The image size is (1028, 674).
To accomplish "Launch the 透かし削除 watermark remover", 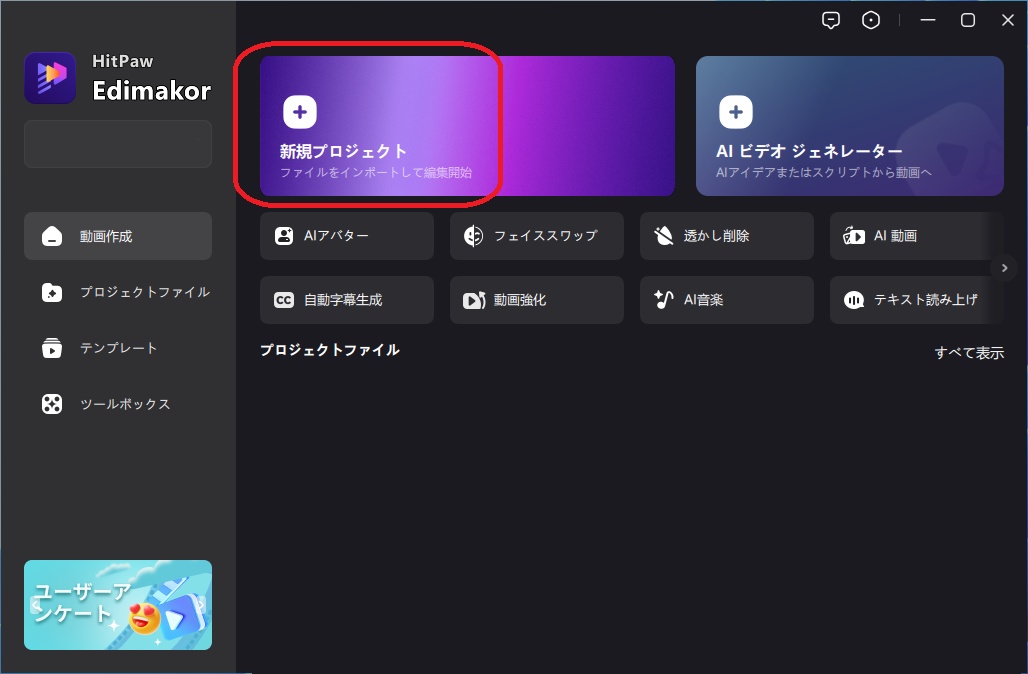I will (x=726, y=235).
